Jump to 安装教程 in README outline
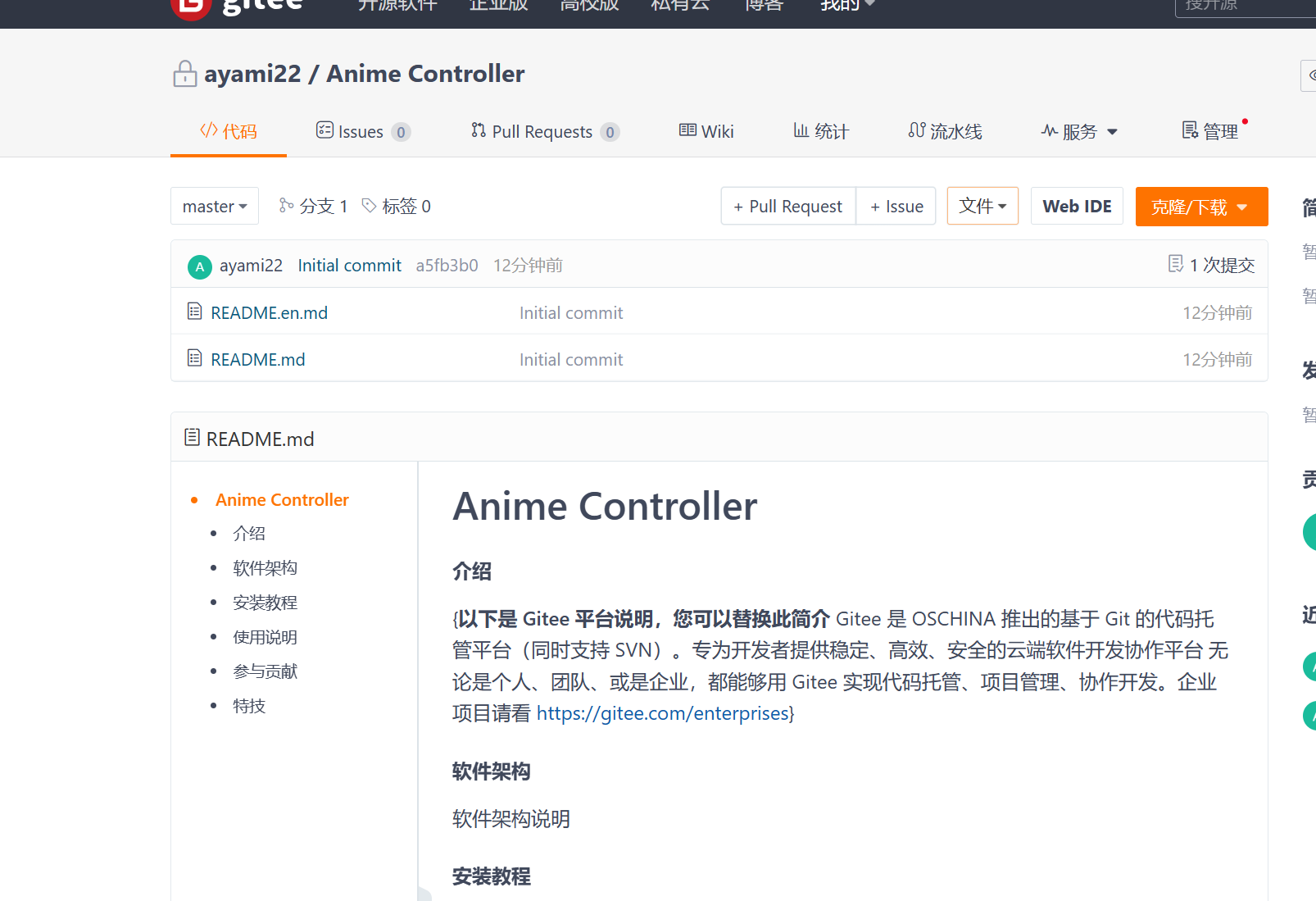The image size is (1316, 901). tap(265, 603)
